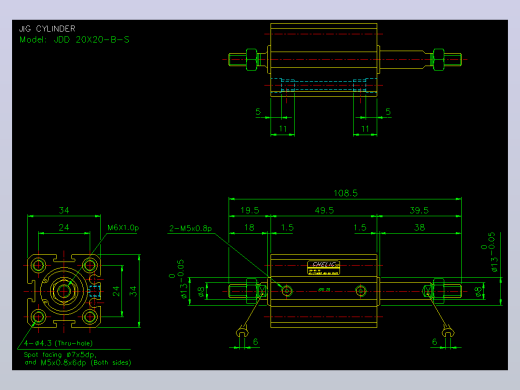Click the "and M5x0.8x8dp (Both sides)" note
This screenshot has height=390, width=520.
[78, 362]
